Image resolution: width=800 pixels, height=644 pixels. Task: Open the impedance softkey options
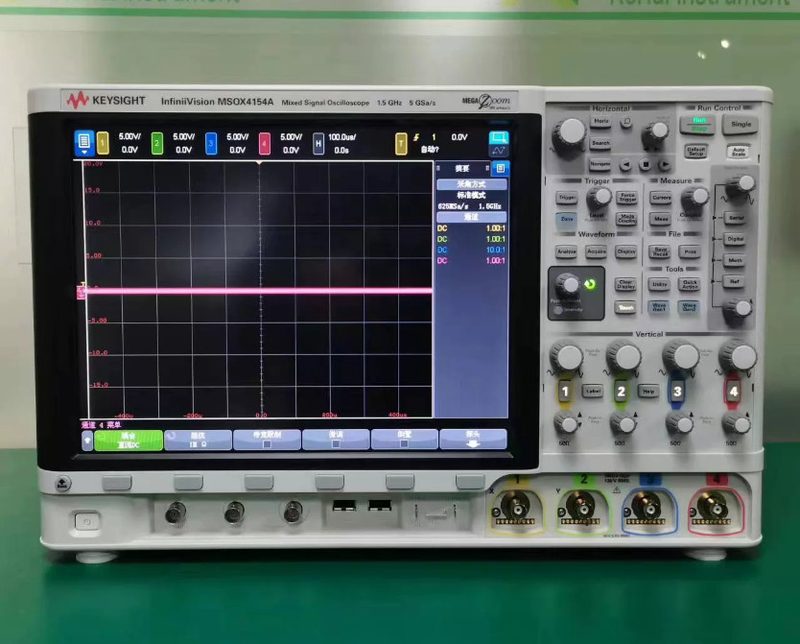(x=198, y=440)
